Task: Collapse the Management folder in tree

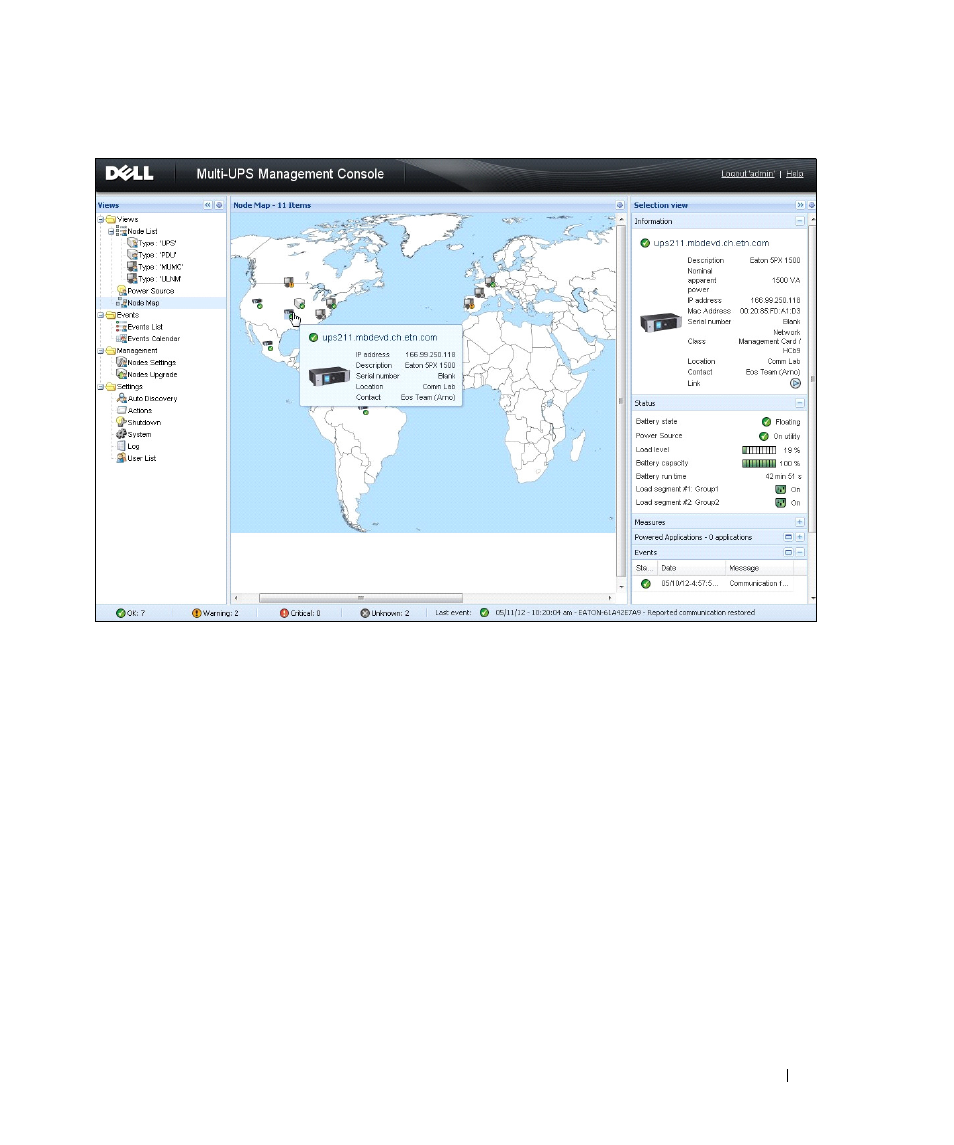Action: tap(102, 351)
